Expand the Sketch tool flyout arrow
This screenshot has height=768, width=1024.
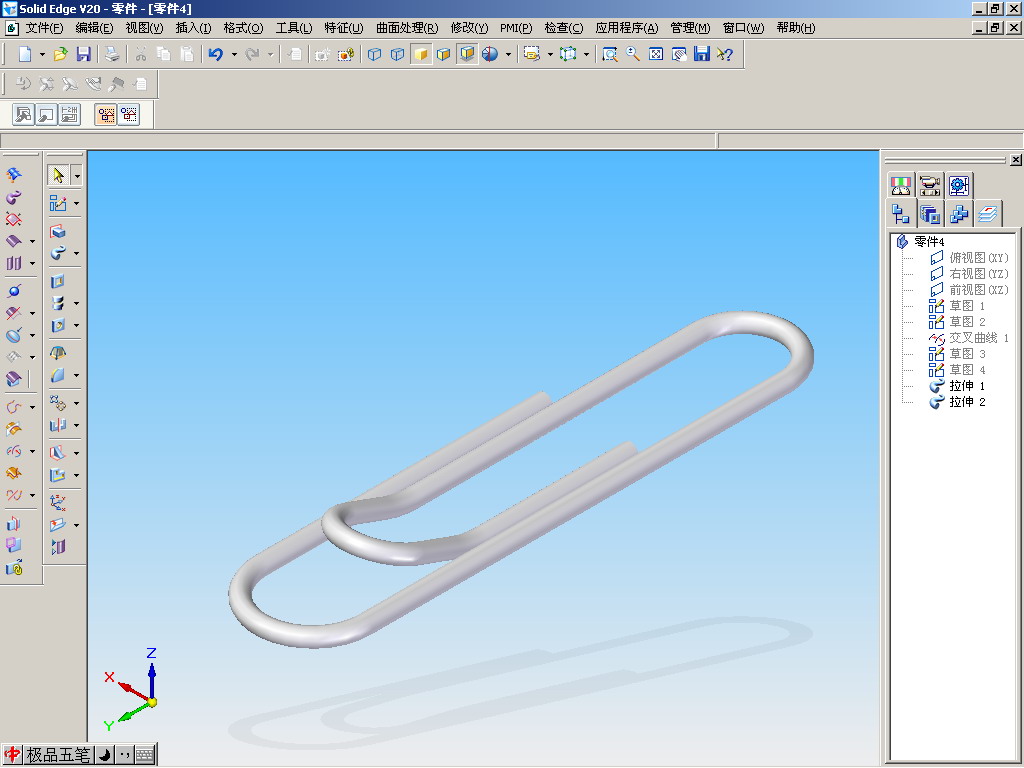tap(76, 203)
